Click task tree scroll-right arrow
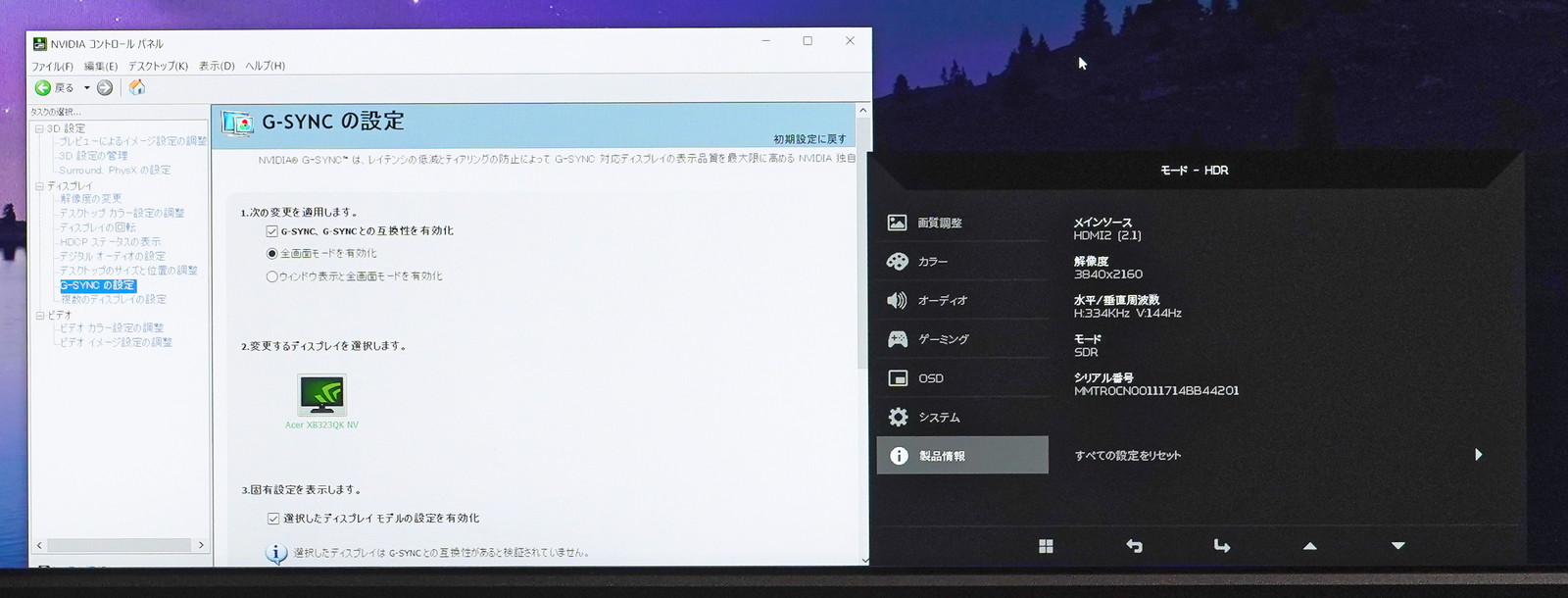Screen dimensions: 1568x598 201,545
